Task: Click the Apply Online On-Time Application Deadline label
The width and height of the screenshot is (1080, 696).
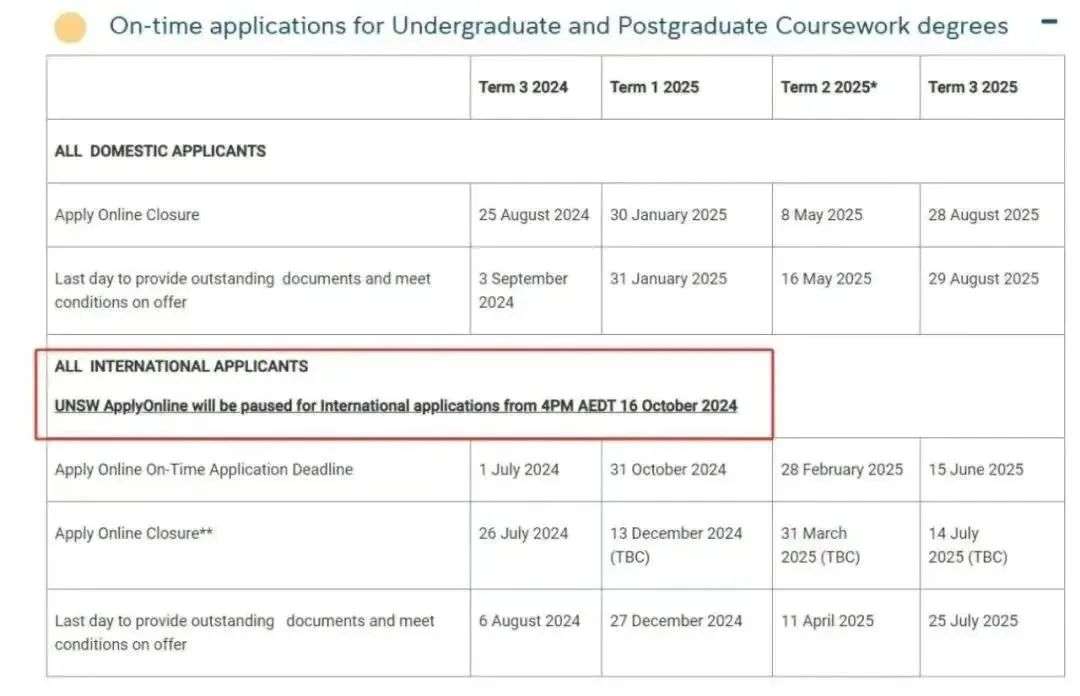Action: [204, 470]
